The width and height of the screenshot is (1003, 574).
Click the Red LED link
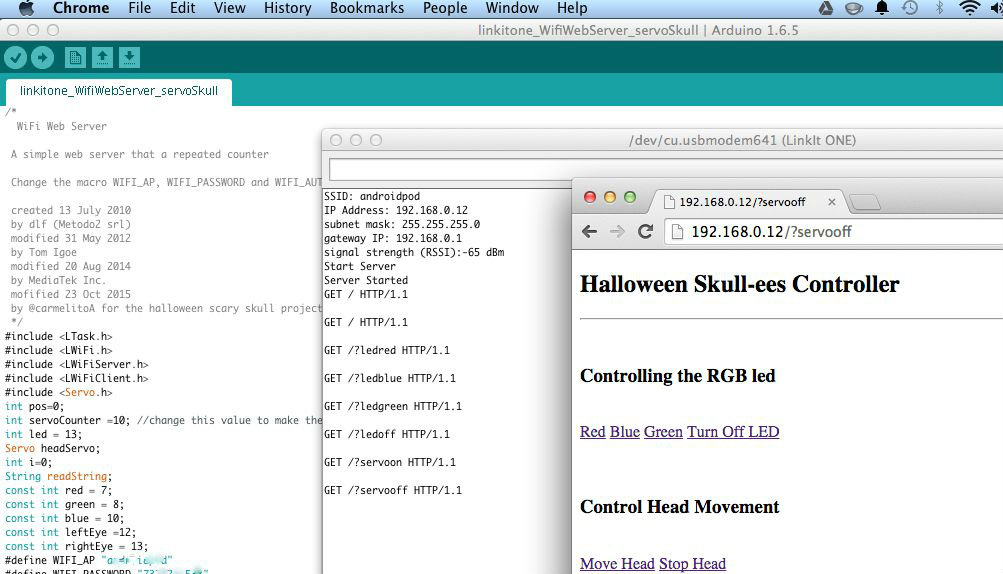coord(592,432)
